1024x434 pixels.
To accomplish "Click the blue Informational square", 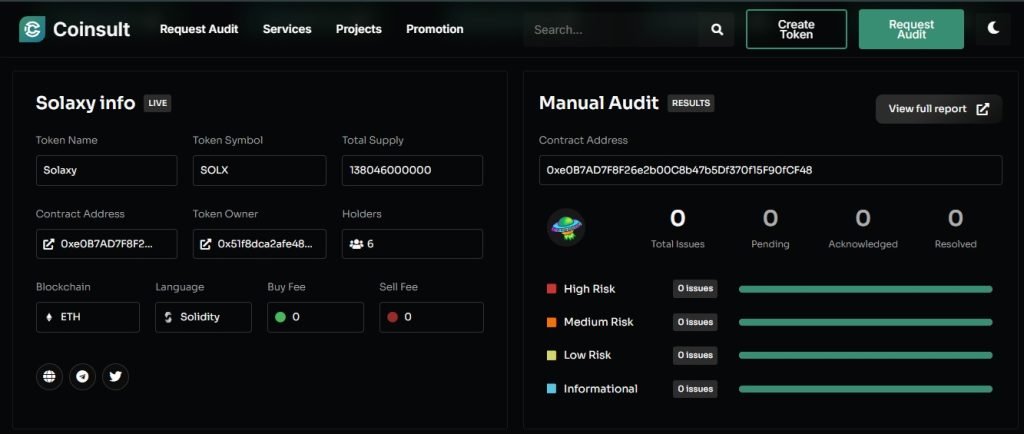I will [x=551, y=388].
